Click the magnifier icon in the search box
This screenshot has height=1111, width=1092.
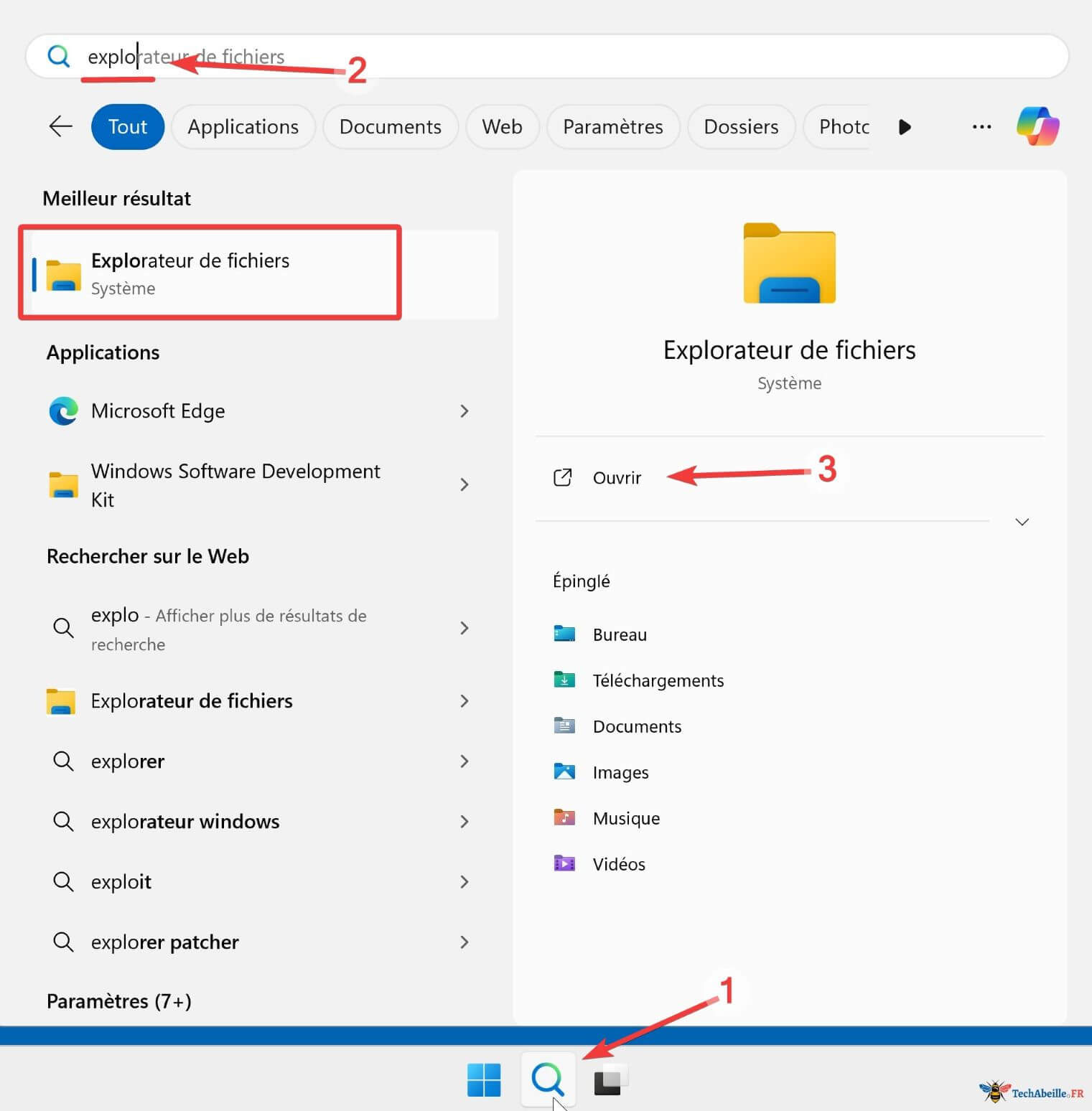pos(58,56)
